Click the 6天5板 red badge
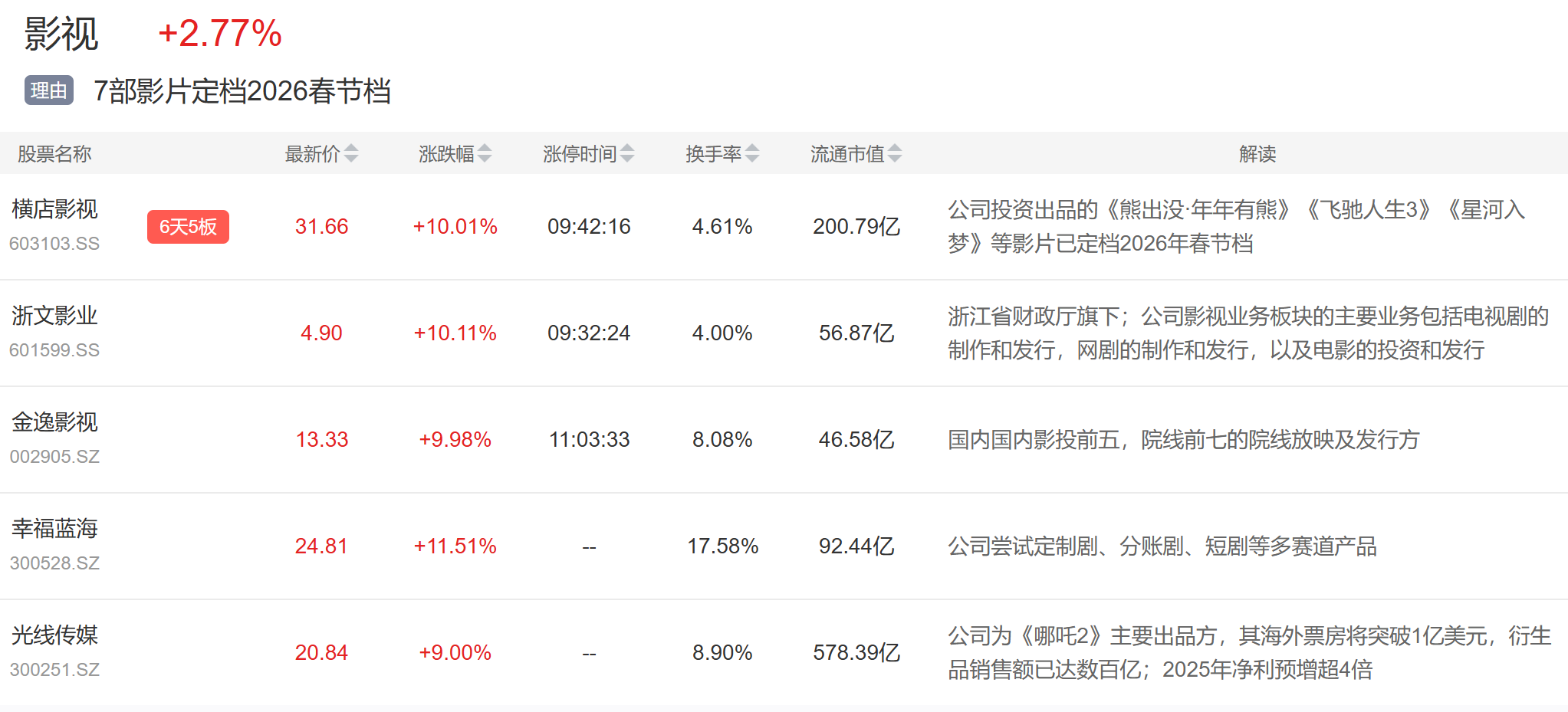Screen dimensions: 1568x712 pyautogui.click(x=188, y=227)
